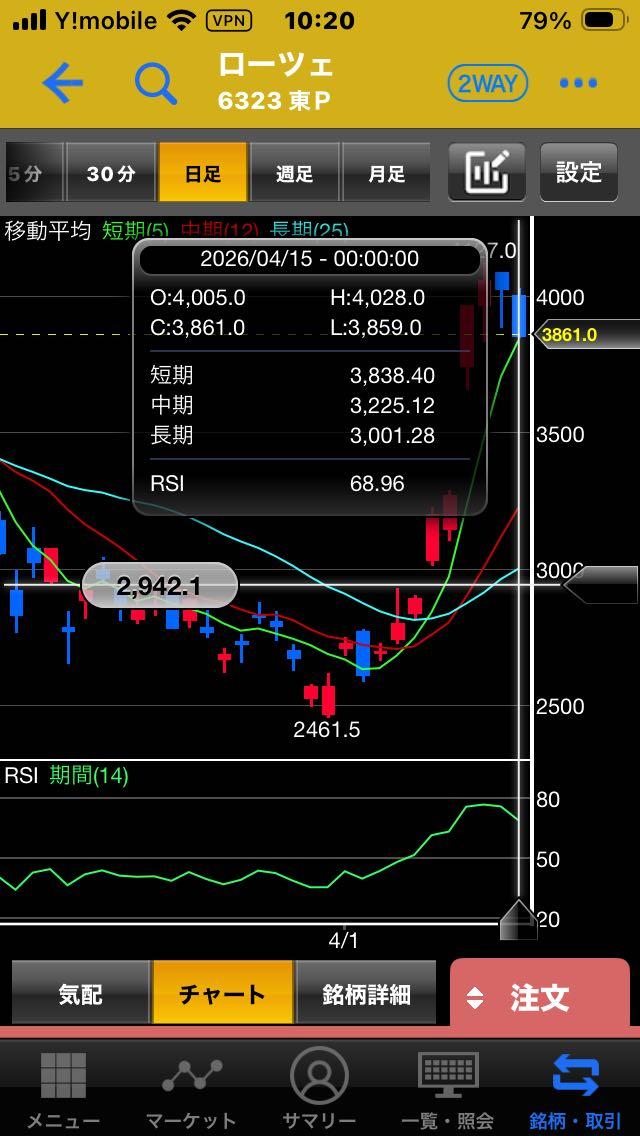Open the three-dot more options menu

click(x=578, y=84)
